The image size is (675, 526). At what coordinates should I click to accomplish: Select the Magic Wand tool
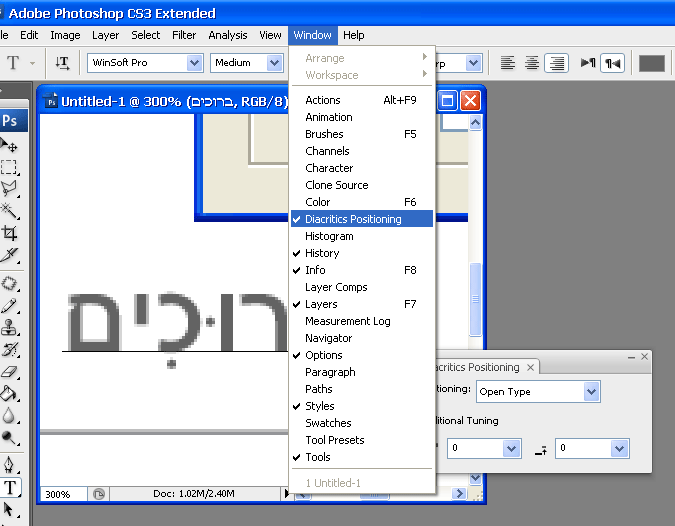point(9,210)
